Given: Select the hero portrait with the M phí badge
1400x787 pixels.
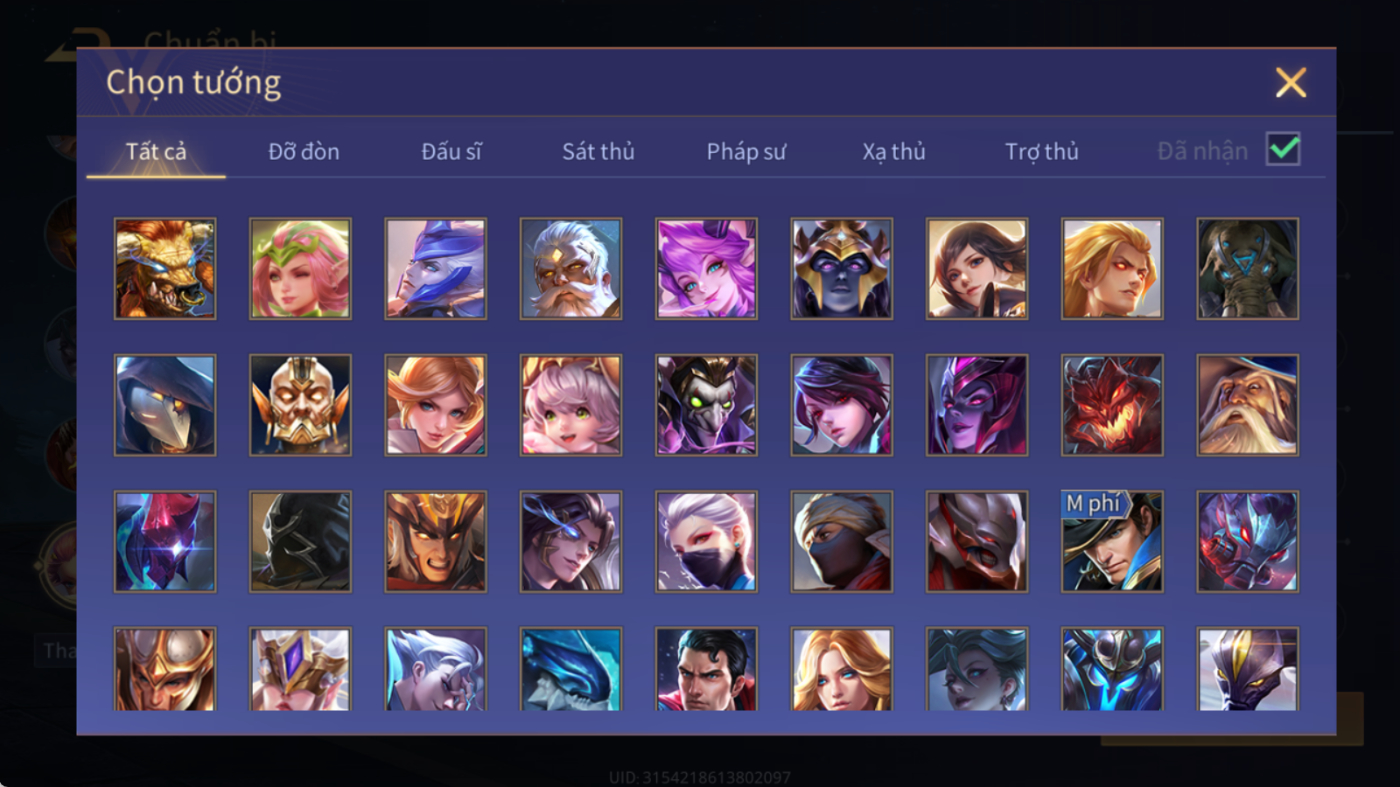Looking at the screenshot, I should (1112, 541).
